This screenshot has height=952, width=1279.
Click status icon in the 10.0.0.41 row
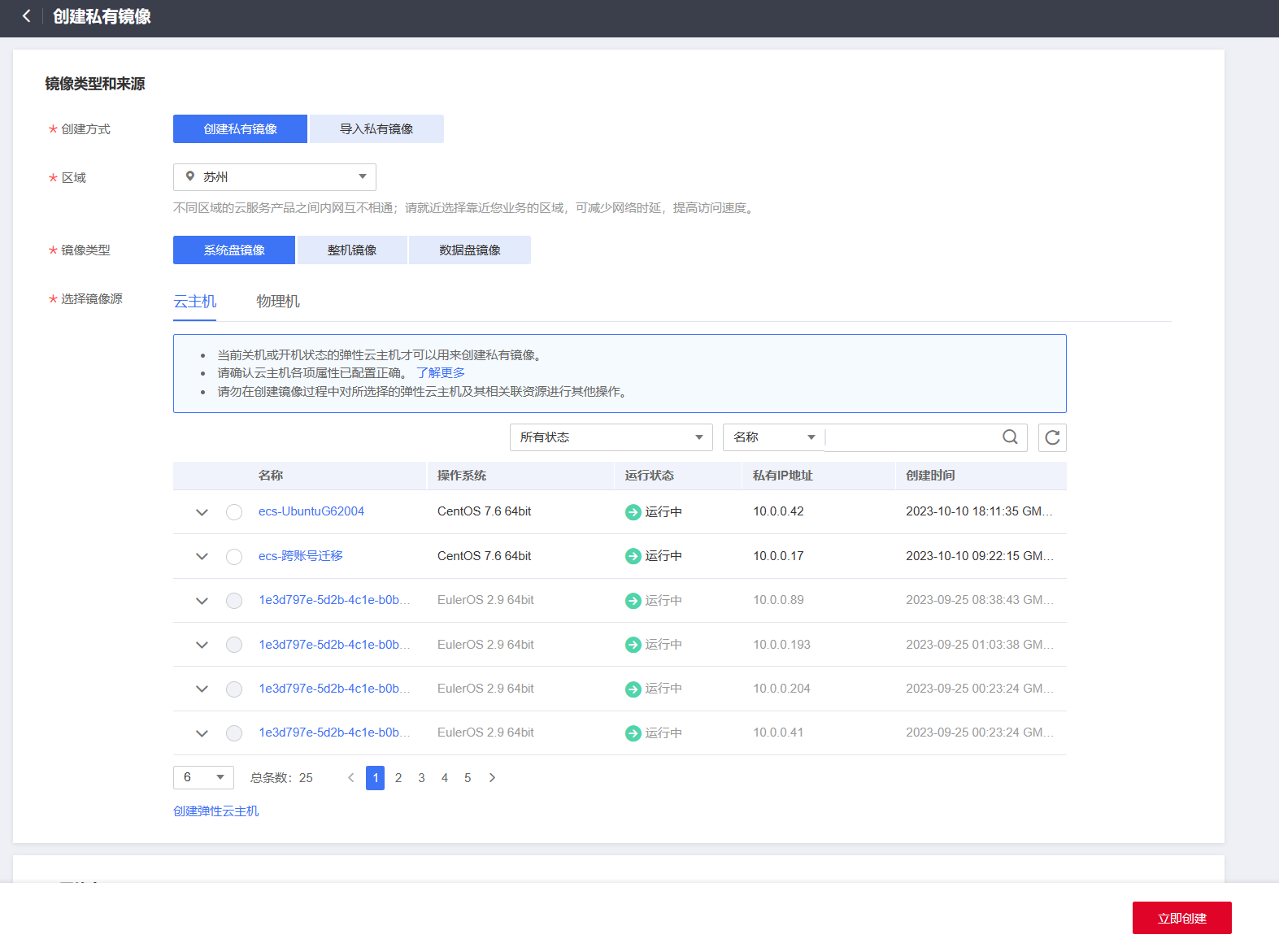[x=633, y=733]
